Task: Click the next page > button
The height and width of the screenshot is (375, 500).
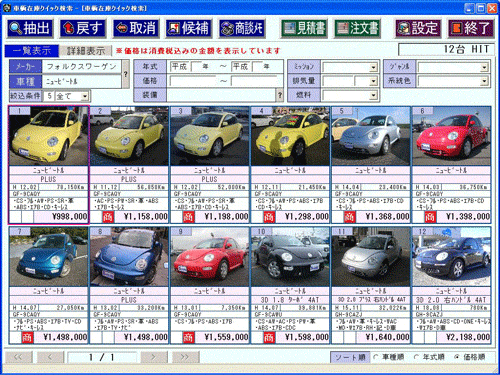Action: (154, 357)
